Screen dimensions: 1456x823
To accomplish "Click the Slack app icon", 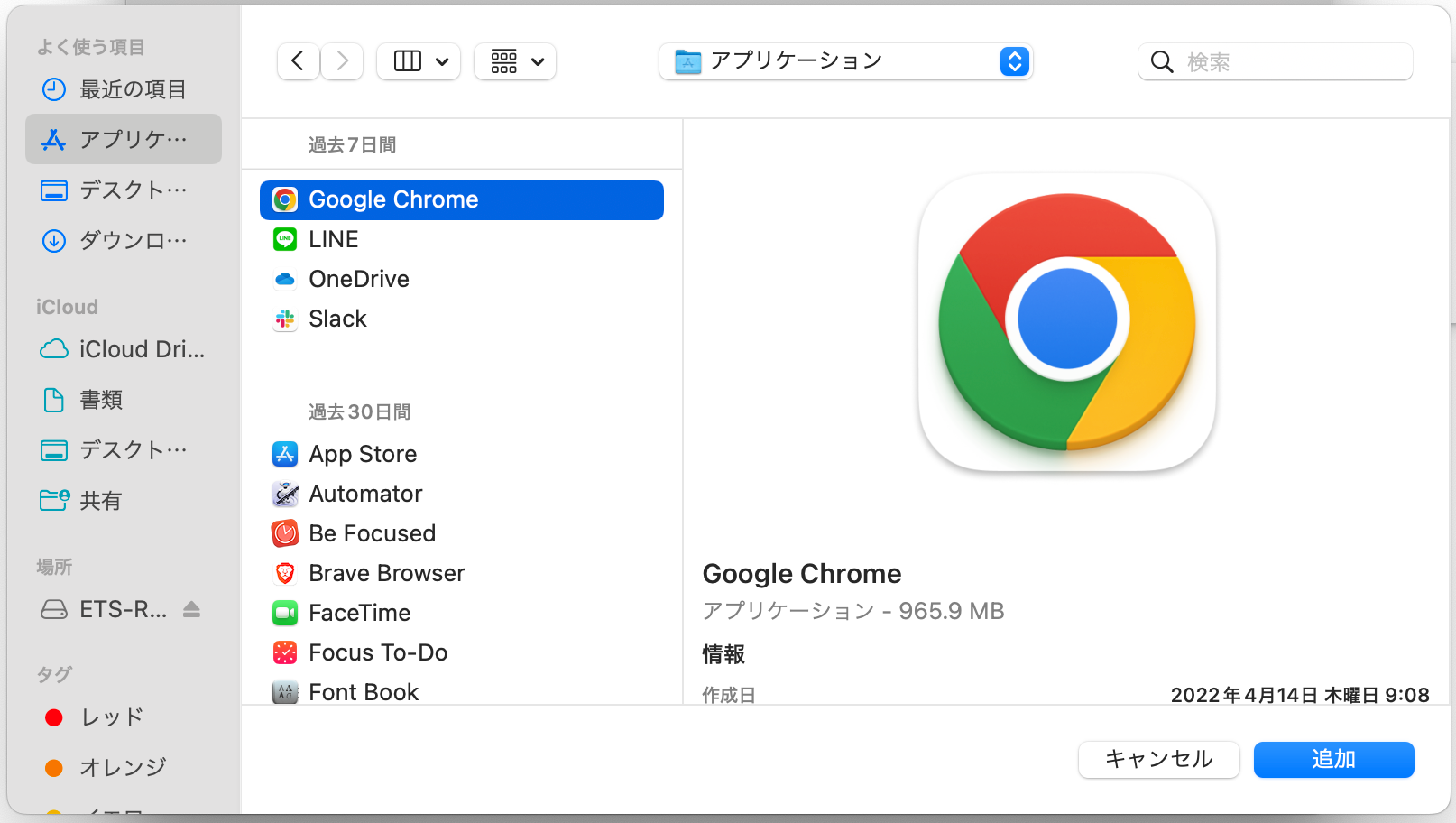I will [x=285, y=319].
